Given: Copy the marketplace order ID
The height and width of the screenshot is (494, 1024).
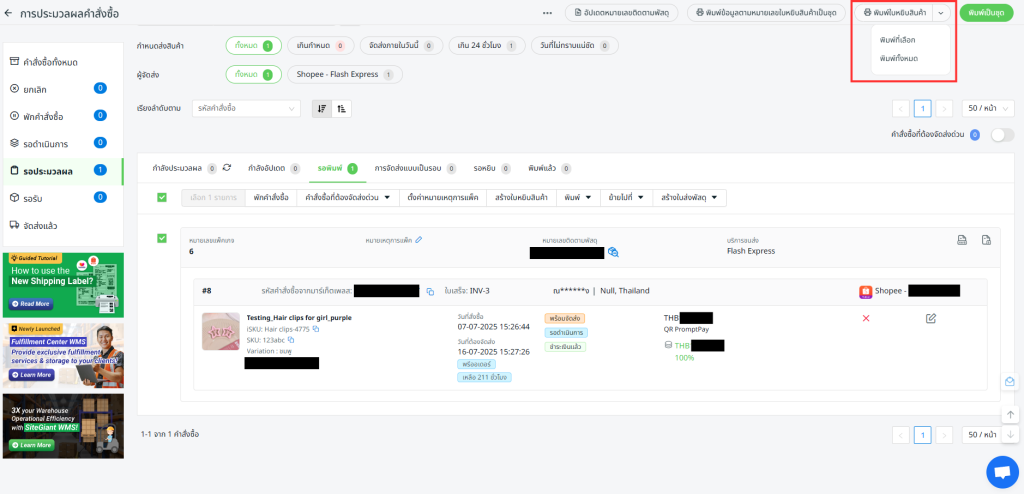Looking at the screenshot, I should (430, 291).
